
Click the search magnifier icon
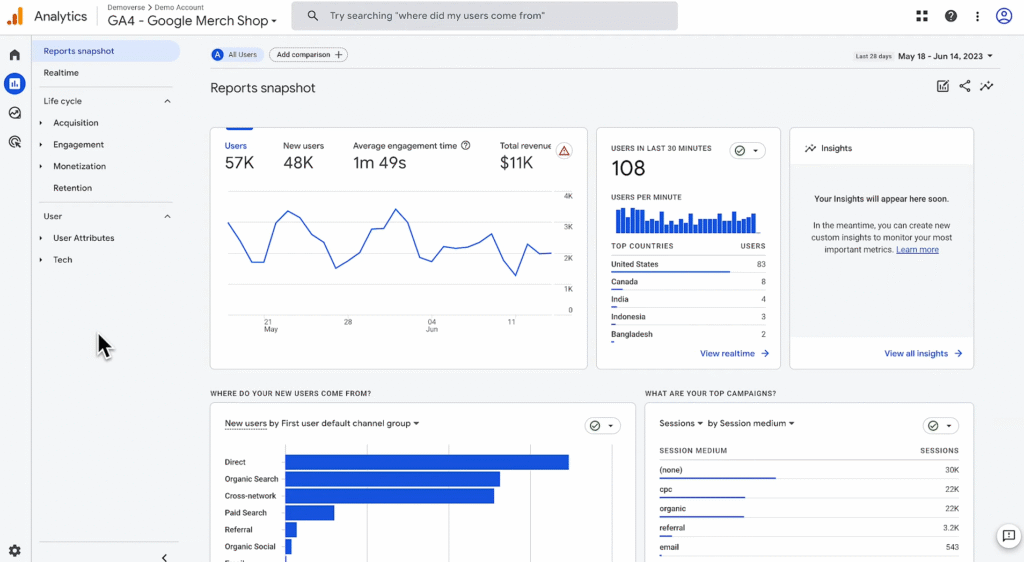313,16
